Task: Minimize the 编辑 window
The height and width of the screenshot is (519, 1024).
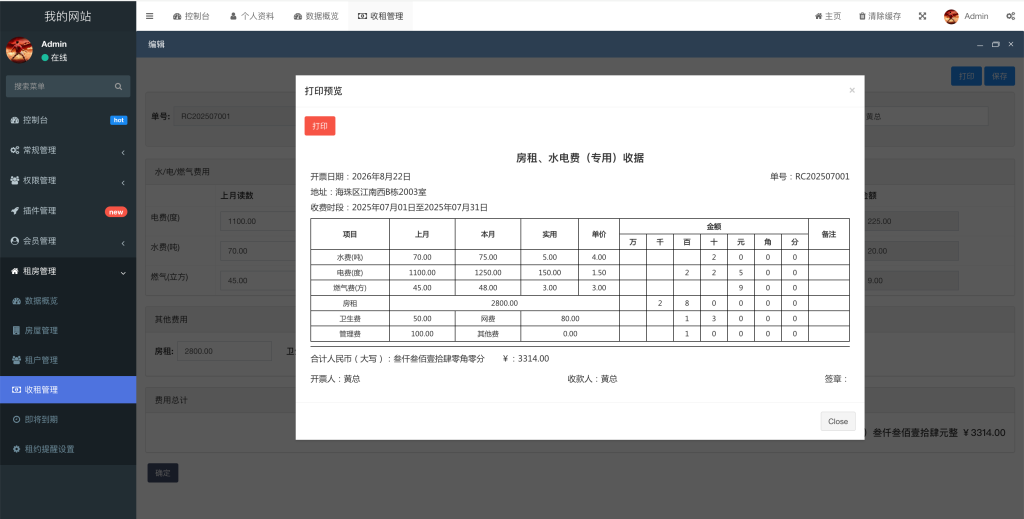Action: pos(980,44)
